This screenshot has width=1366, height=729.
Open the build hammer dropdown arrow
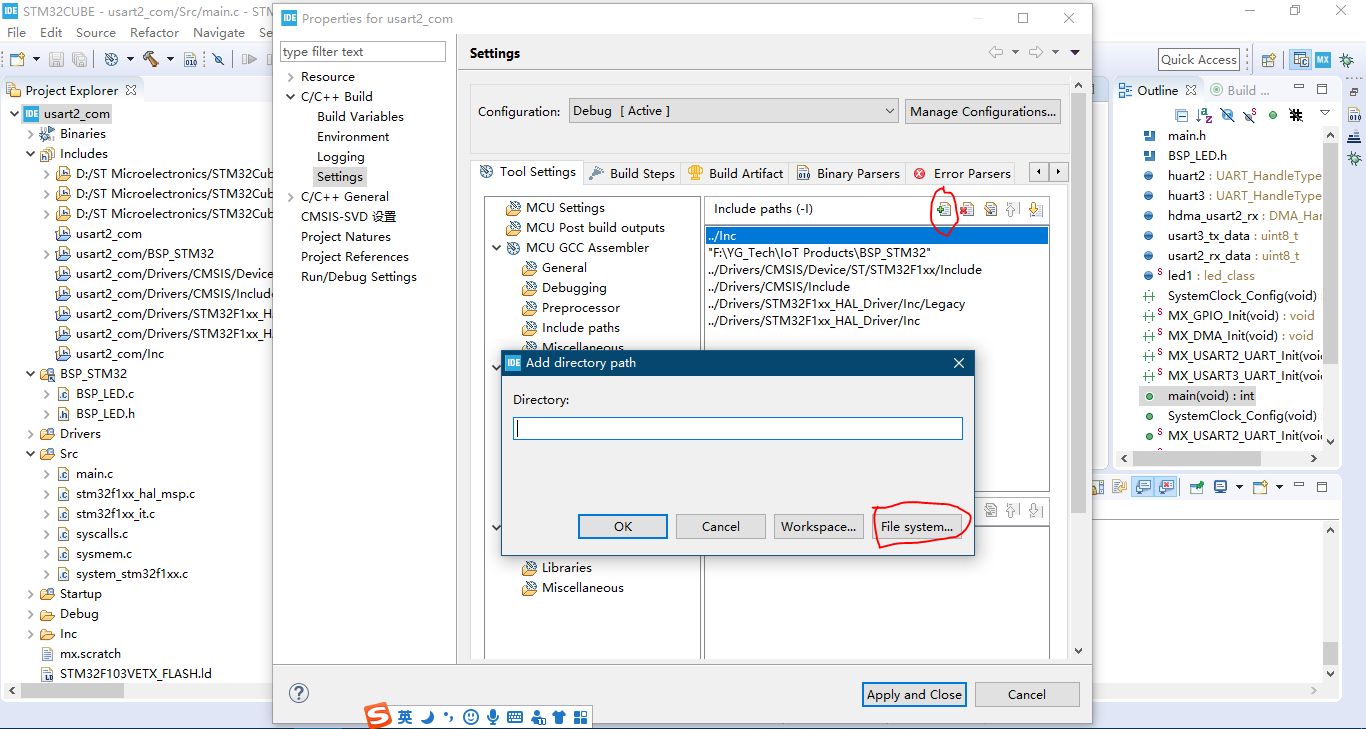click(170, 60)
